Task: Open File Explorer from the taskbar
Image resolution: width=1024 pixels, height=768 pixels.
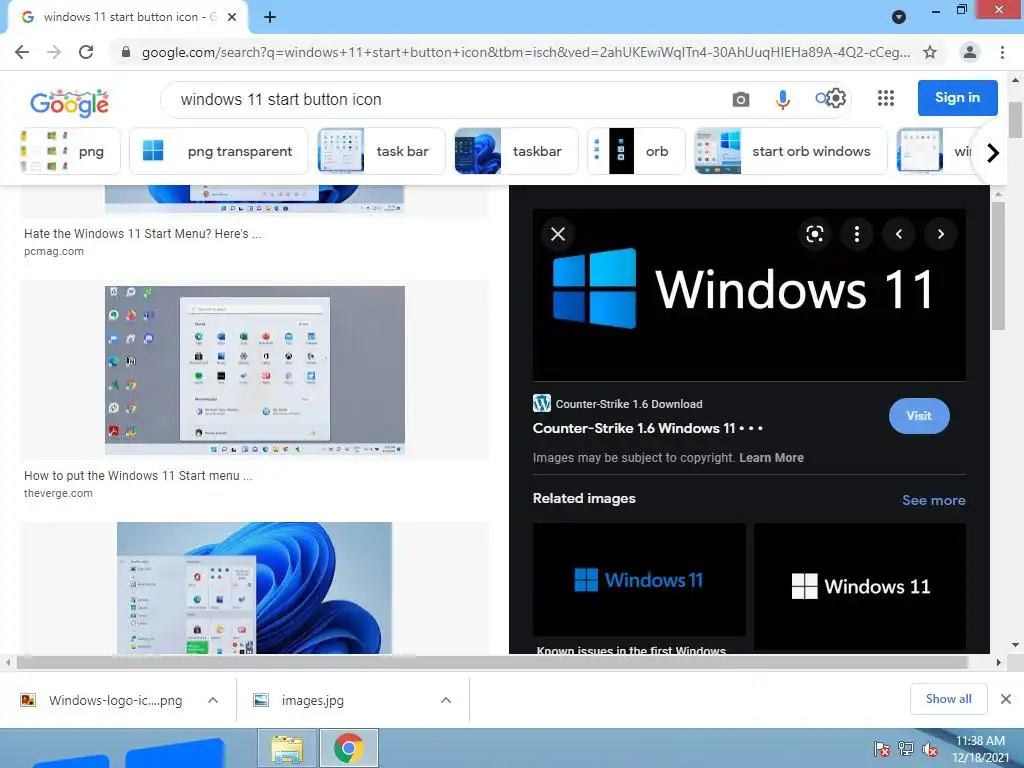Action: (x=287, y=748)
